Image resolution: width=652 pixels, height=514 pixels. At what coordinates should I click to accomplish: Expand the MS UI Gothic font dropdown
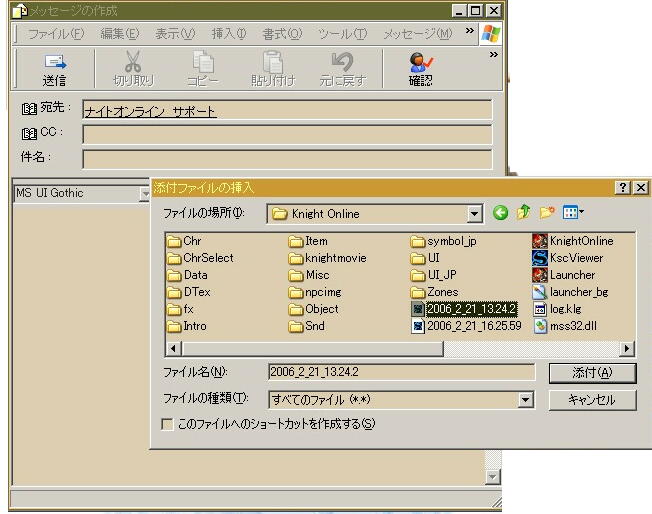[x=145, y=194]
